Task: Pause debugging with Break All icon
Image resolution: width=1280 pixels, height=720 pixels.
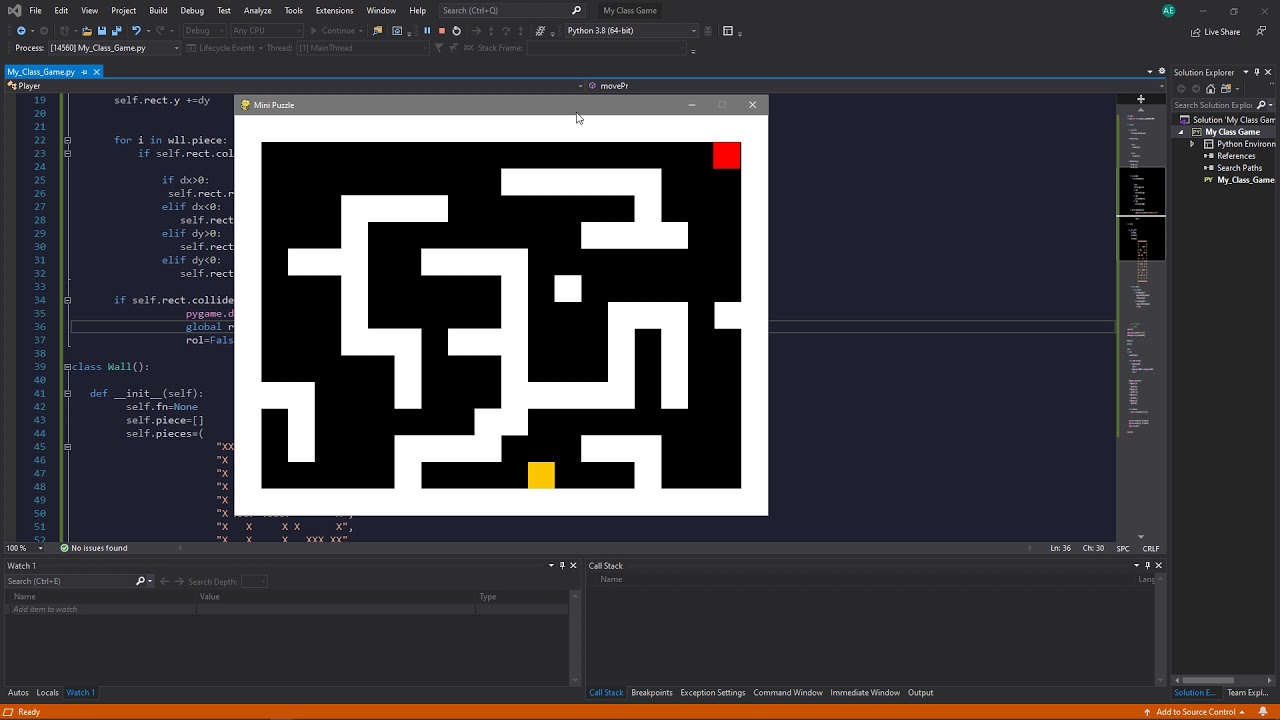Action: pos(427,31)
